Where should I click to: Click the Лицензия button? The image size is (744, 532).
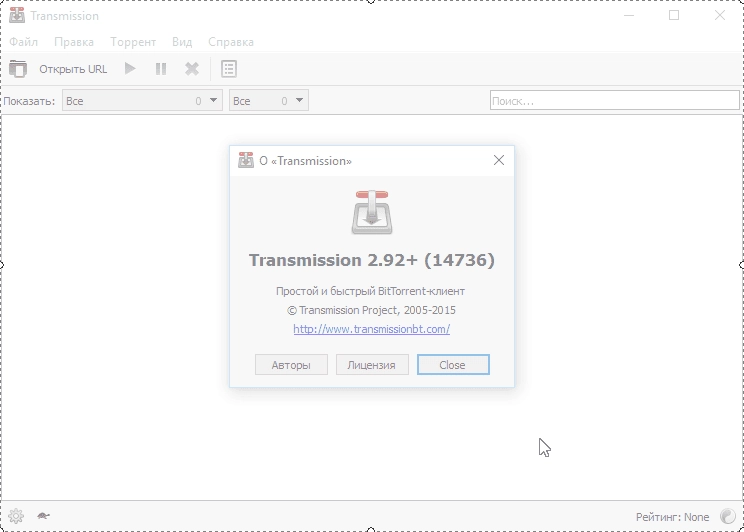[372, 365]
